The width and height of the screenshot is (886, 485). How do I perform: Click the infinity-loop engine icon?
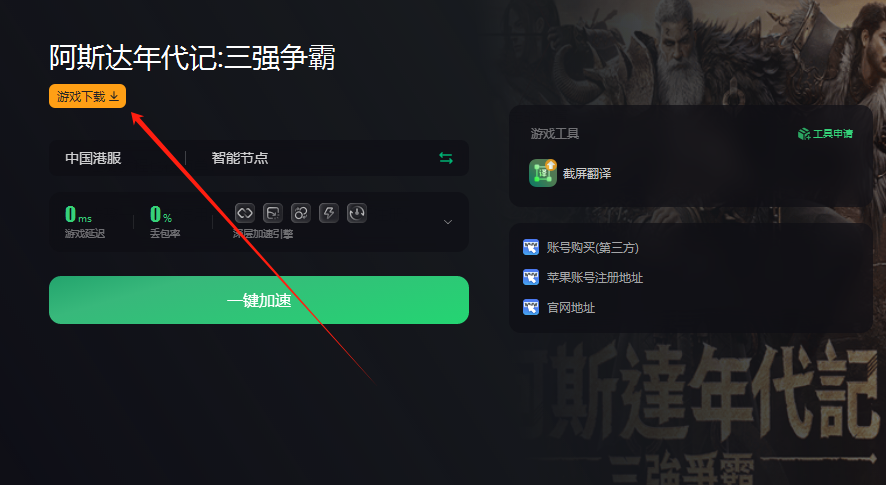coord(245,213)
